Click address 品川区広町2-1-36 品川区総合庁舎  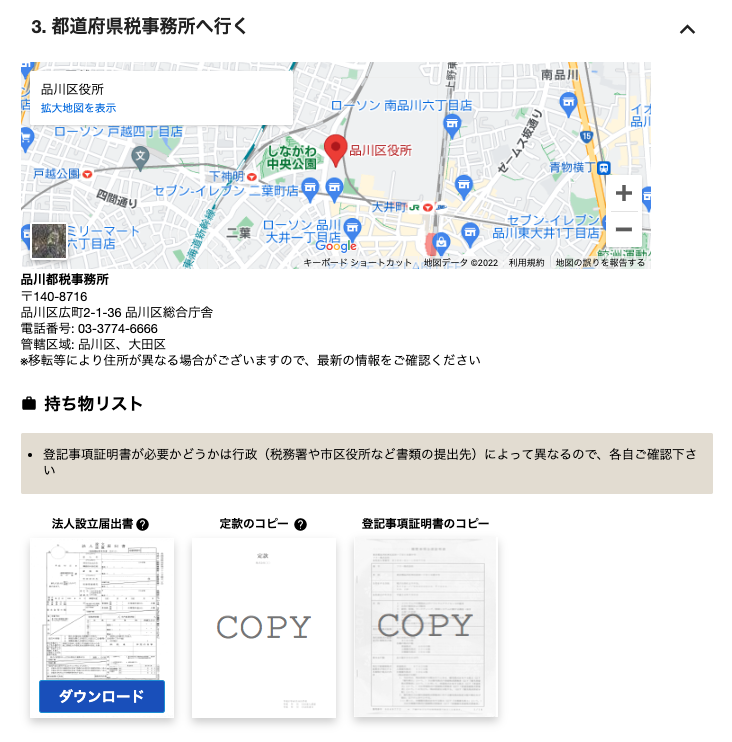pyautogui.click(x=117, y=313)
